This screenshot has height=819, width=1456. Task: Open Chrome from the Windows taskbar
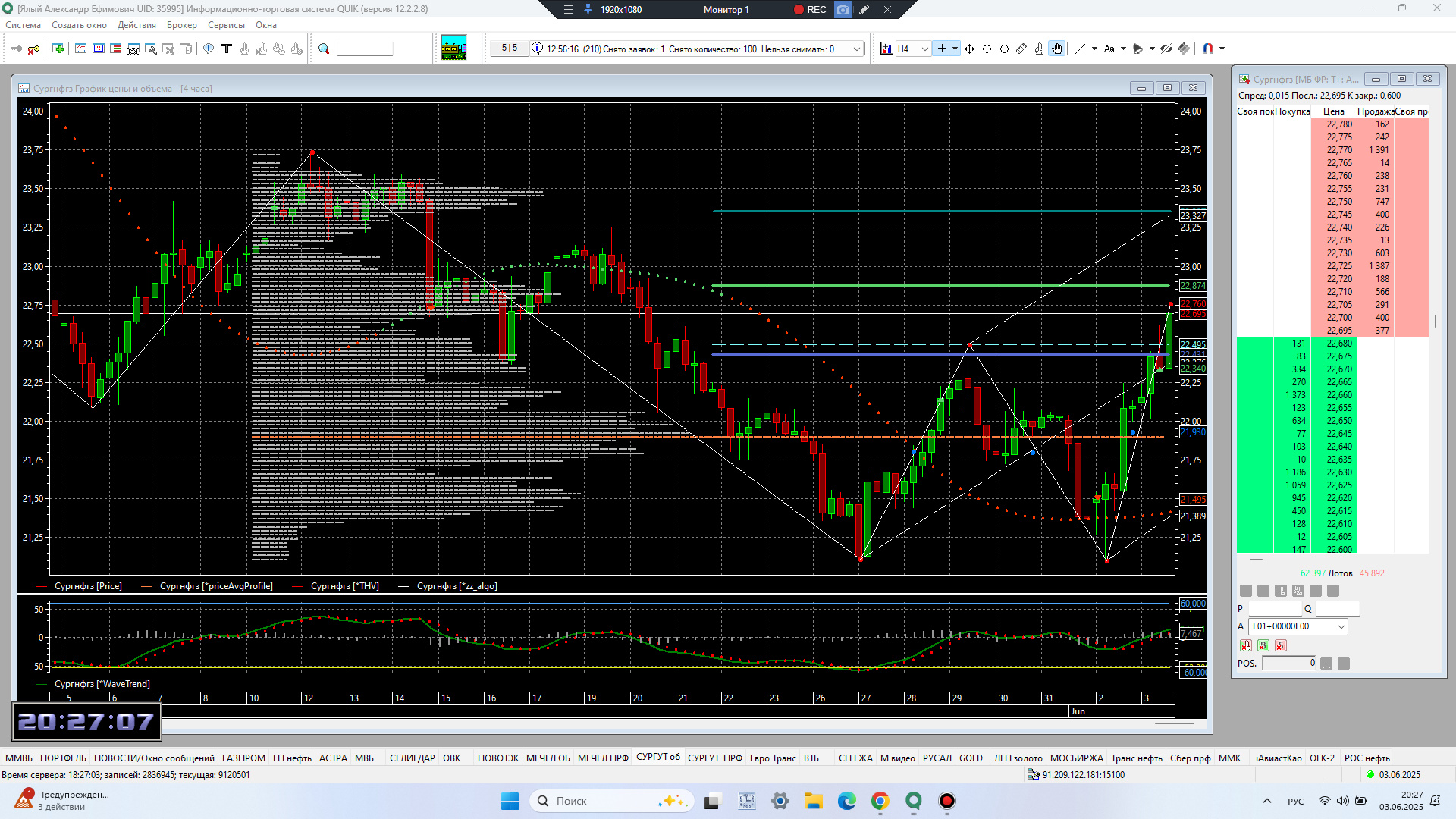(x=880, y=801)
